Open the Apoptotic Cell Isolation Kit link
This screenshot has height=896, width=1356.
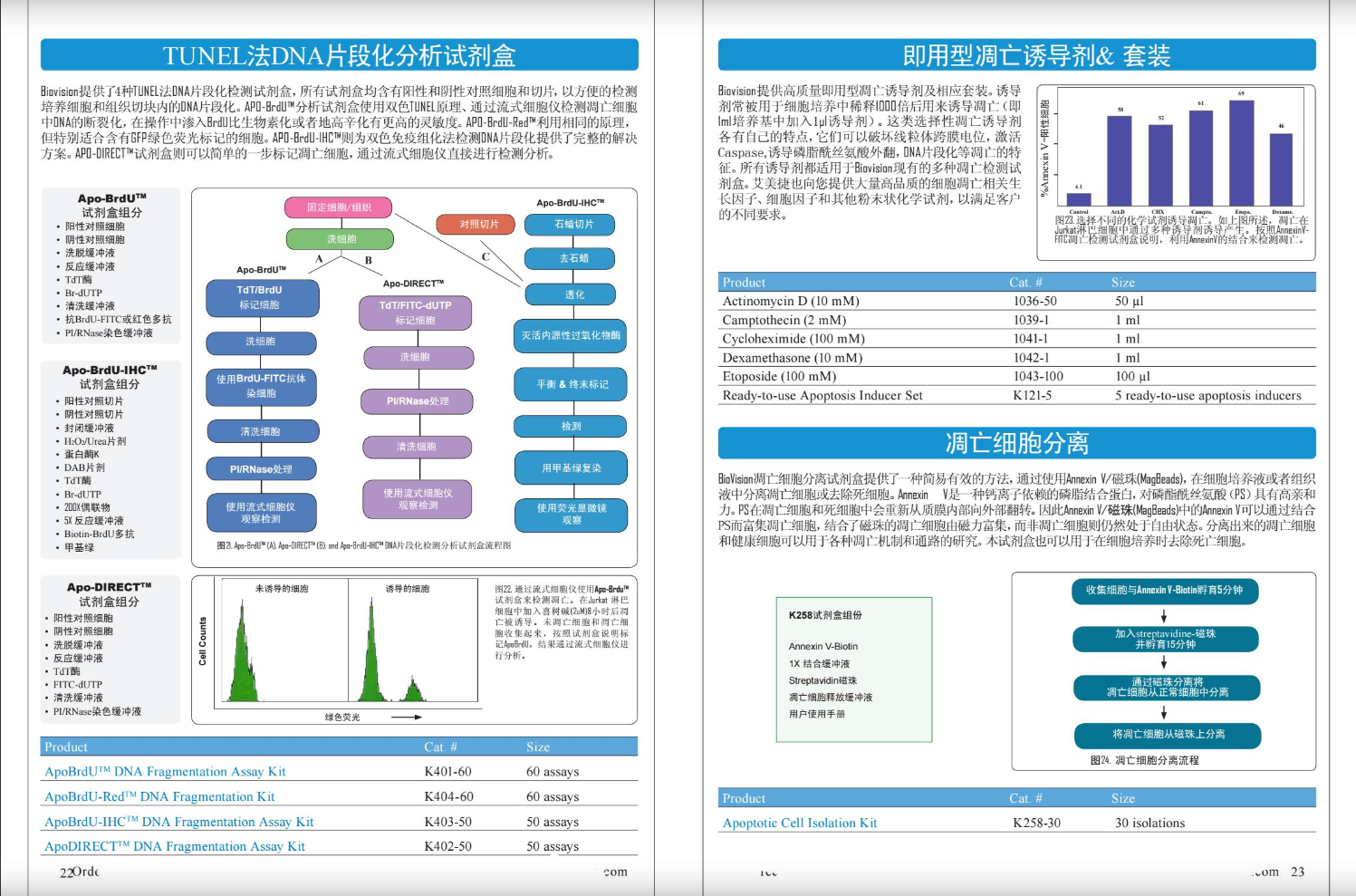click(799, 824)
